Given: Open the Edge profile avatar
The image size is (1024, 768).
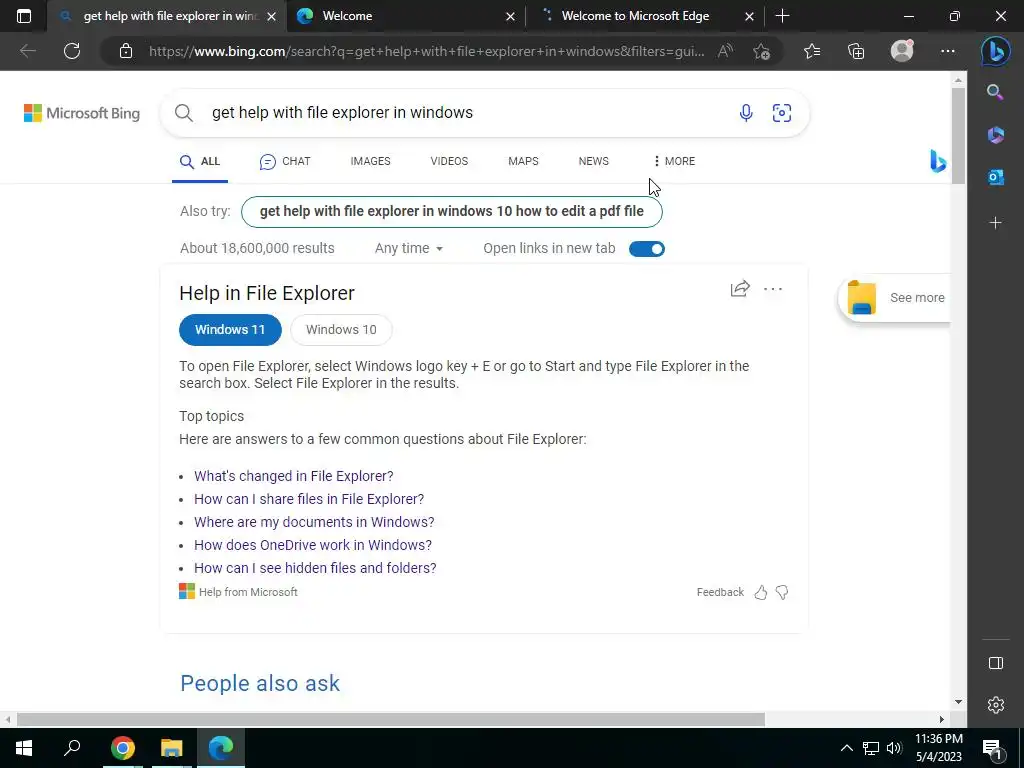Looking at the screenshot, I should [902, 51].
